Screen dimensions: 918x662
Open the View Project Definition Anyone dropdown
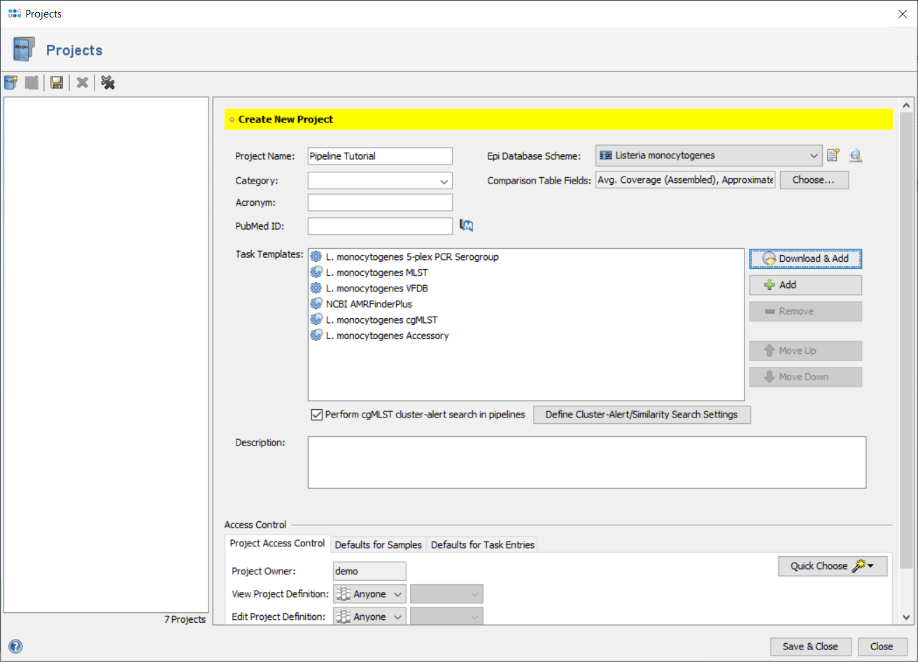(369, 594)
